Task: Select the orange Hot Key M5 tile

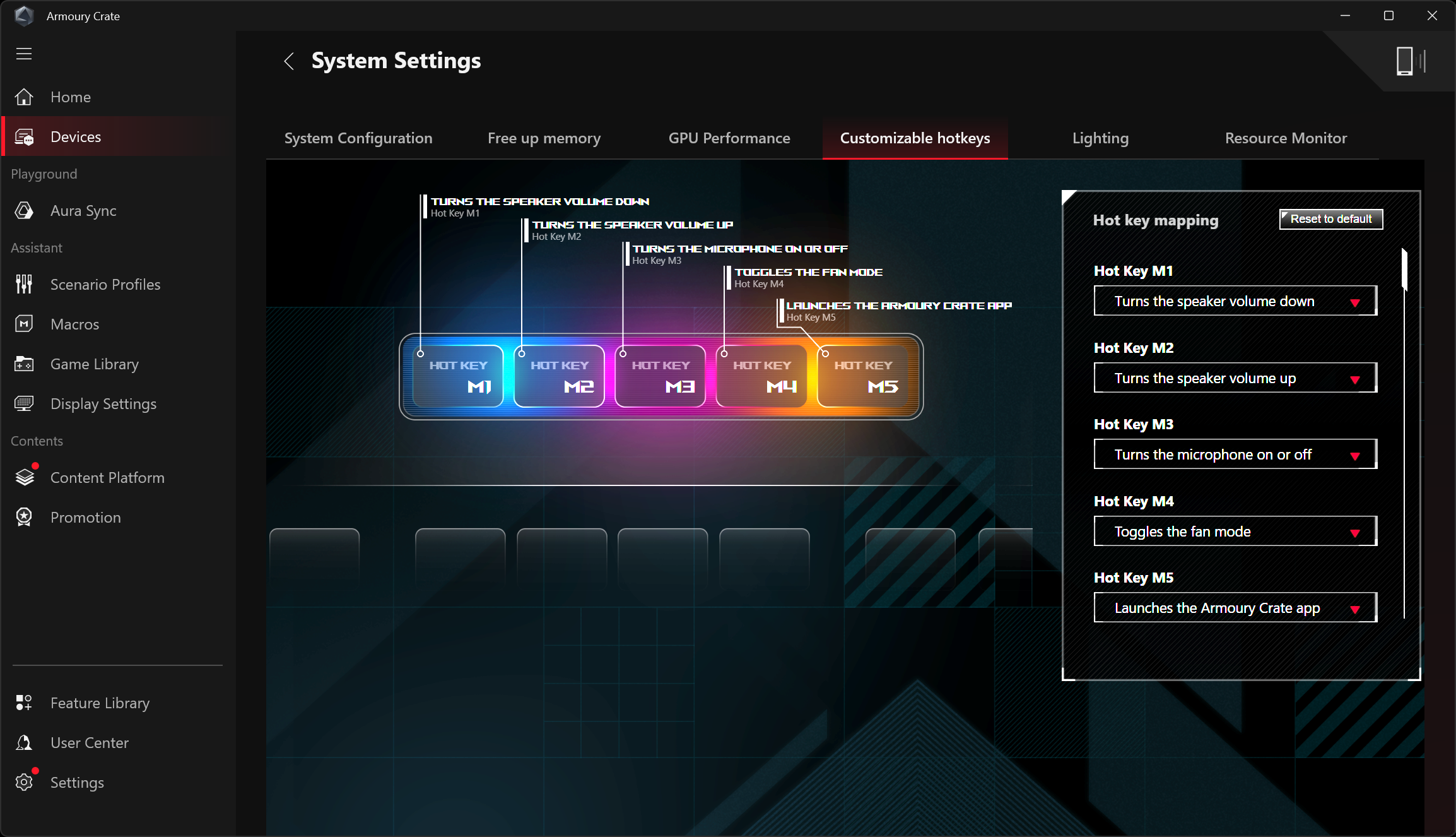Action: pyautogui.click(x=862, y=376)
